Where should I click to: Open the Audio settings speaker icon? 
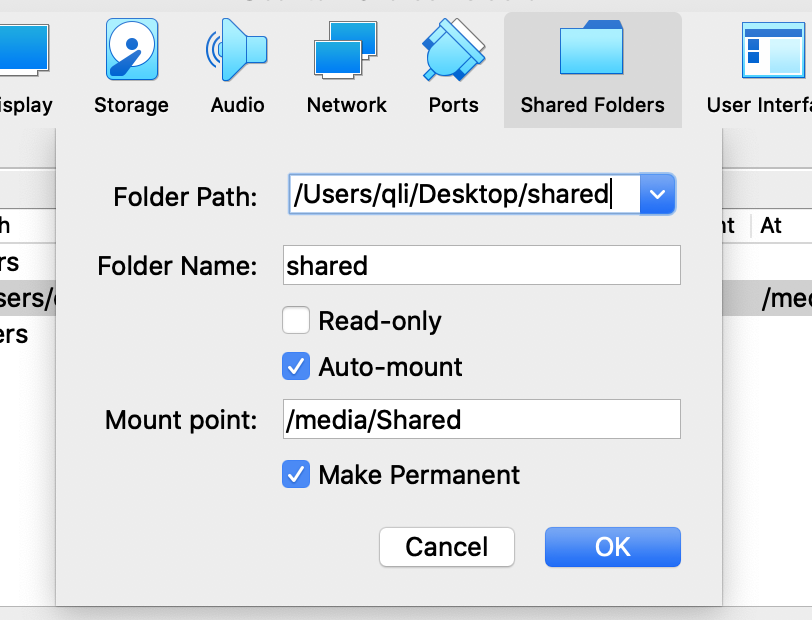click(x=237, y=49)
